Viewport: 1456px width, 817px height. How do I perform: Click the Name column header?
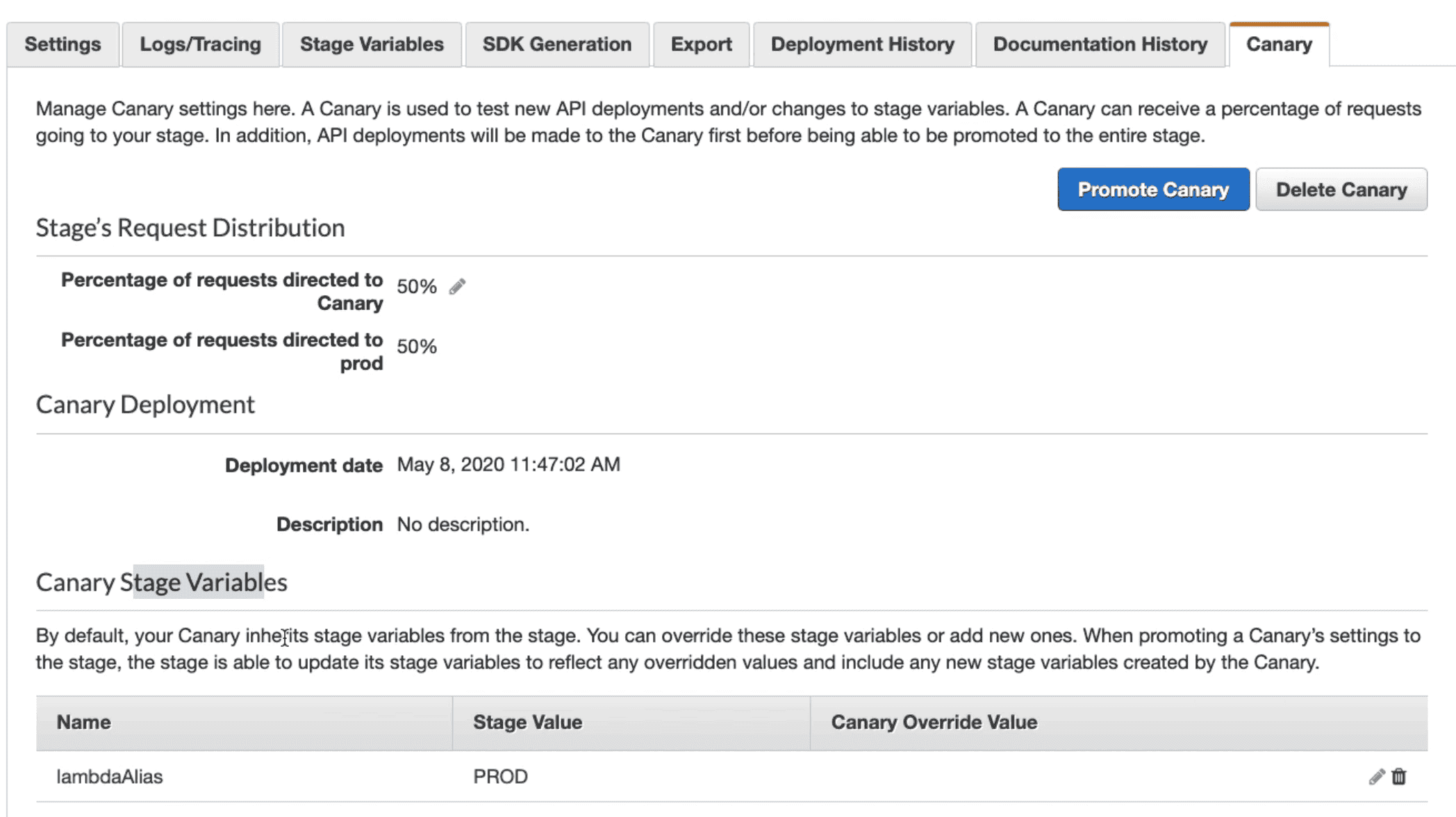click(x=83, y=723)
